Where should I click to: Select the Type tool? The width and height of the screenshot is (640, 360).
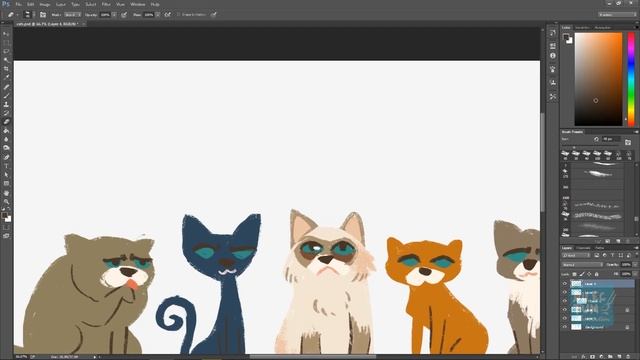[x=6, y=166]
